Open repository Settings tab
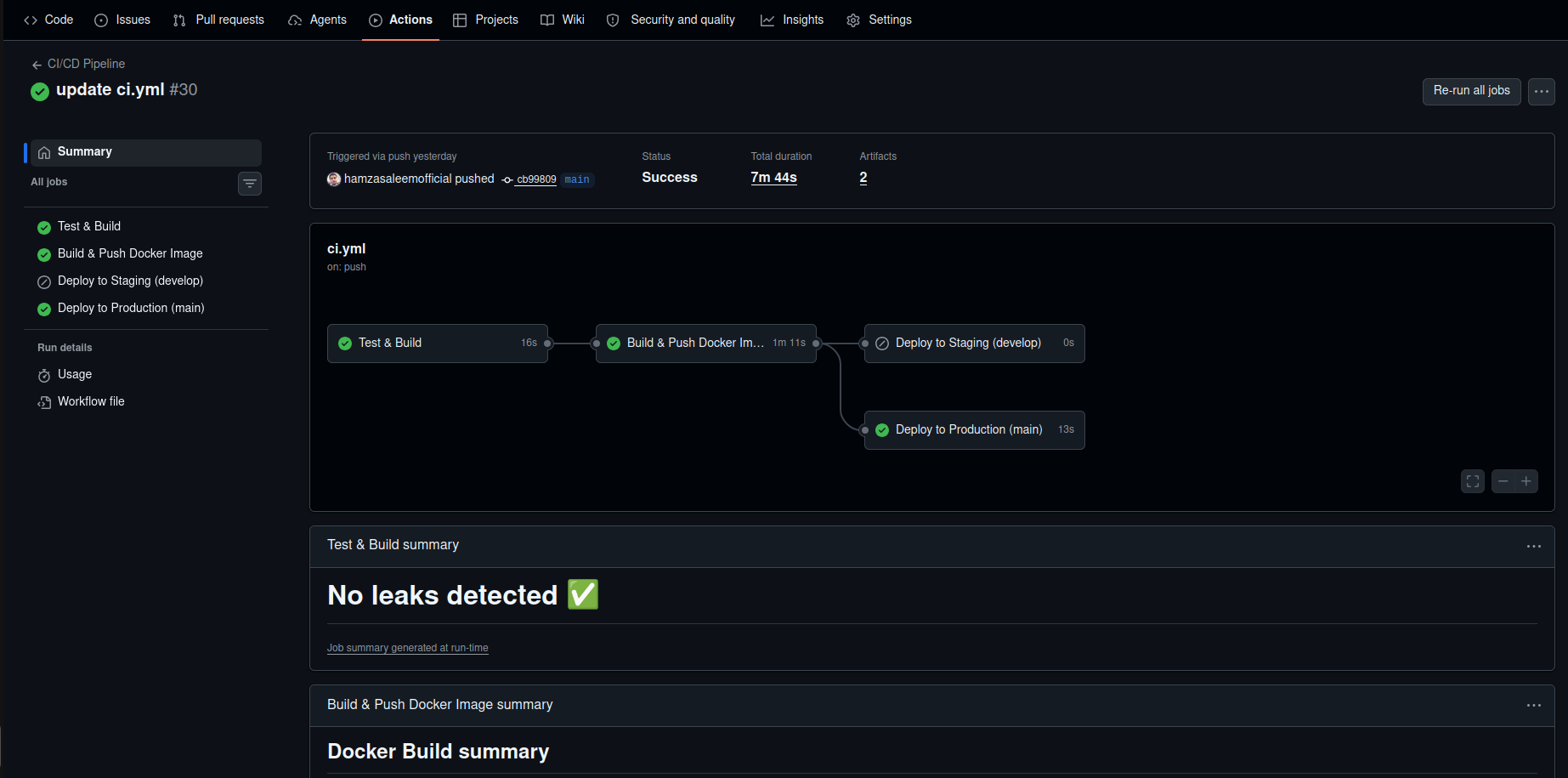This screenshot has width=1568, height=778. pyautogui.click(x=879, y=20)
